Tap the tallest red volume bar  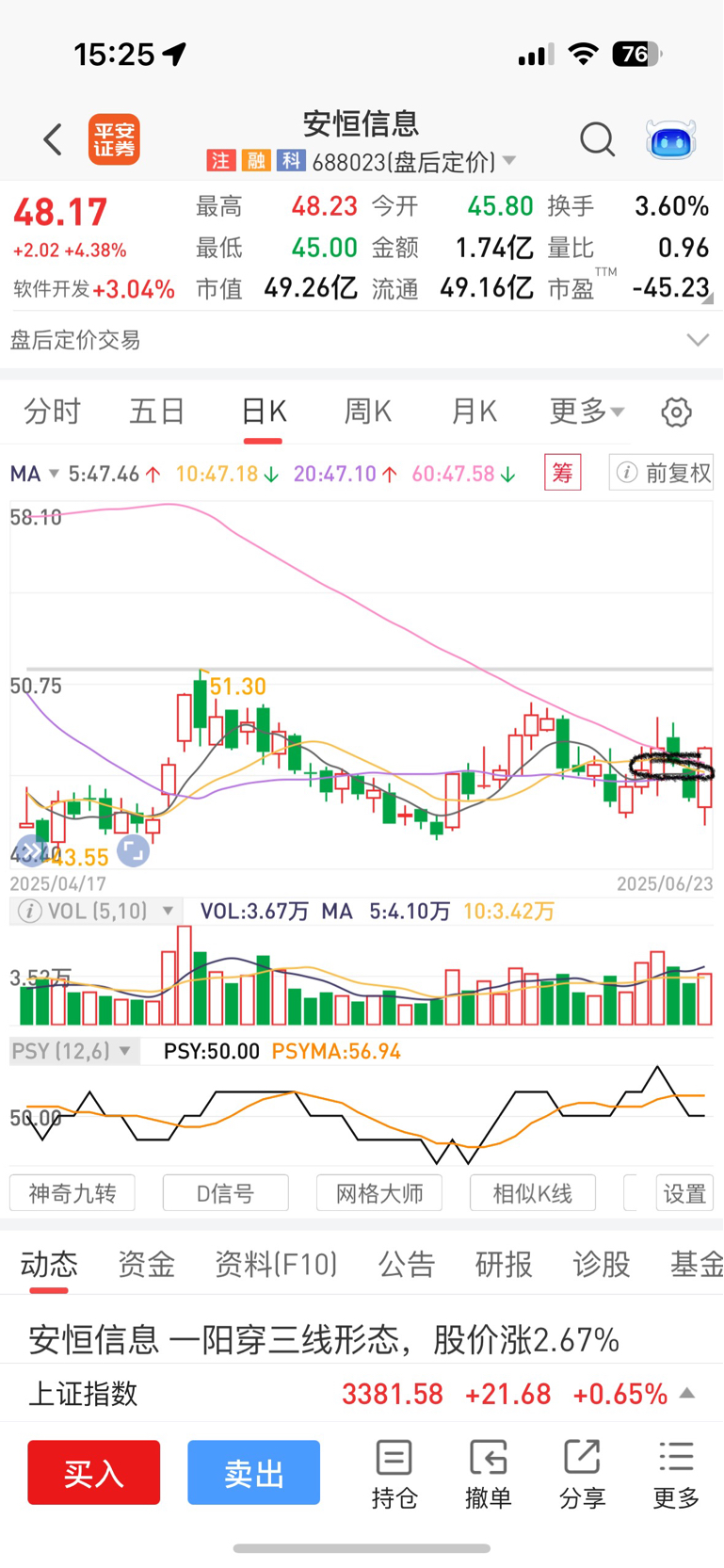pyautogui.click(x=184, y=976)
